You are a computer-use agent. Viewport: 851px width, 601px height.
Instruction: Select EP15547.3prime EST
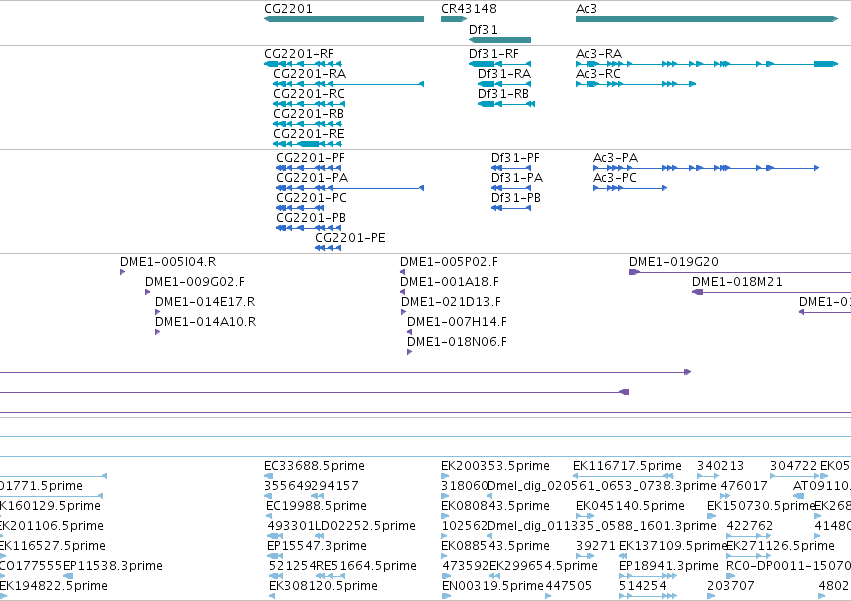tap(275, 556)
